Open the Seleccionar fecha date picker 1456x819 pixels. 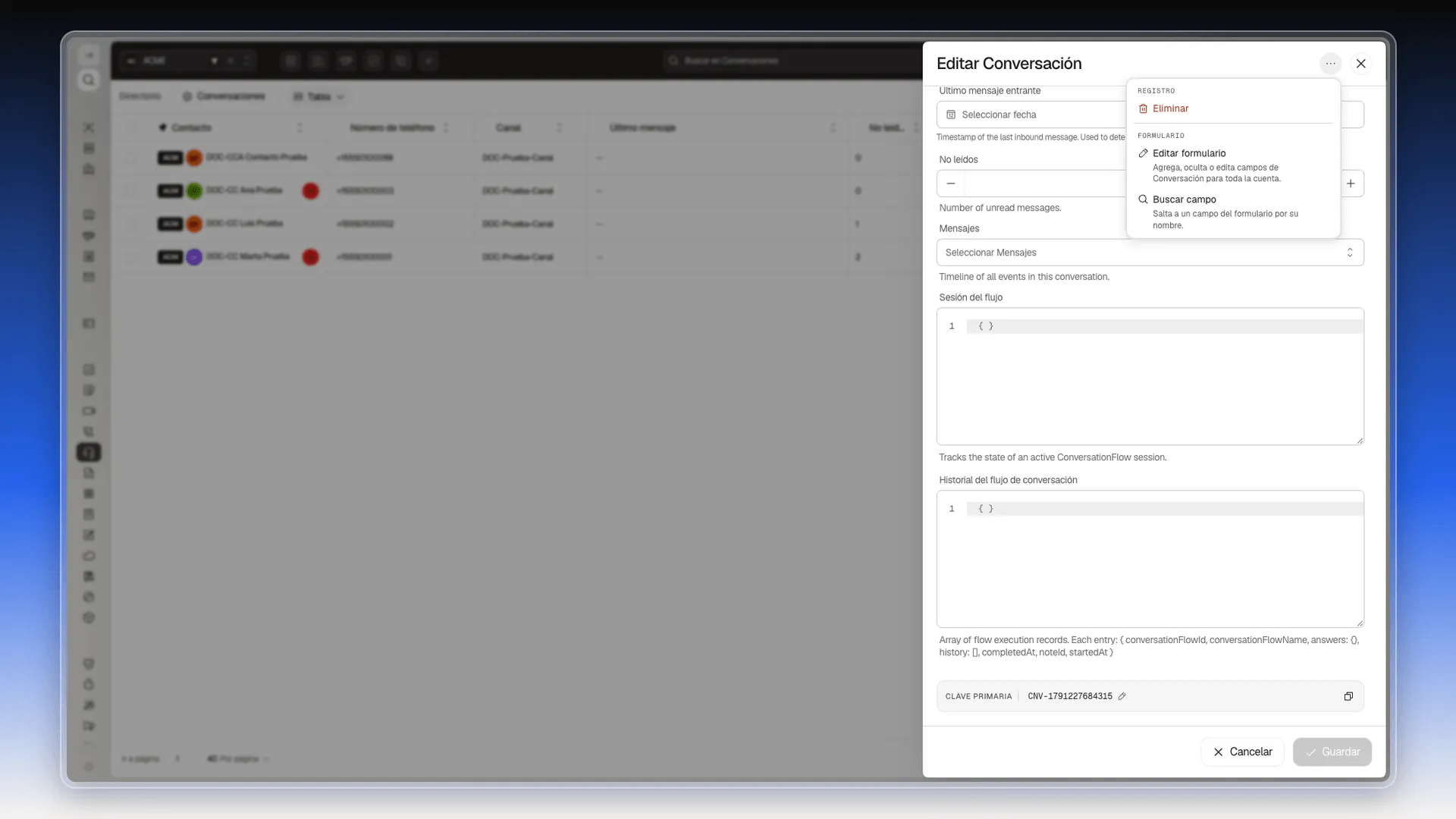point(1031,115)
